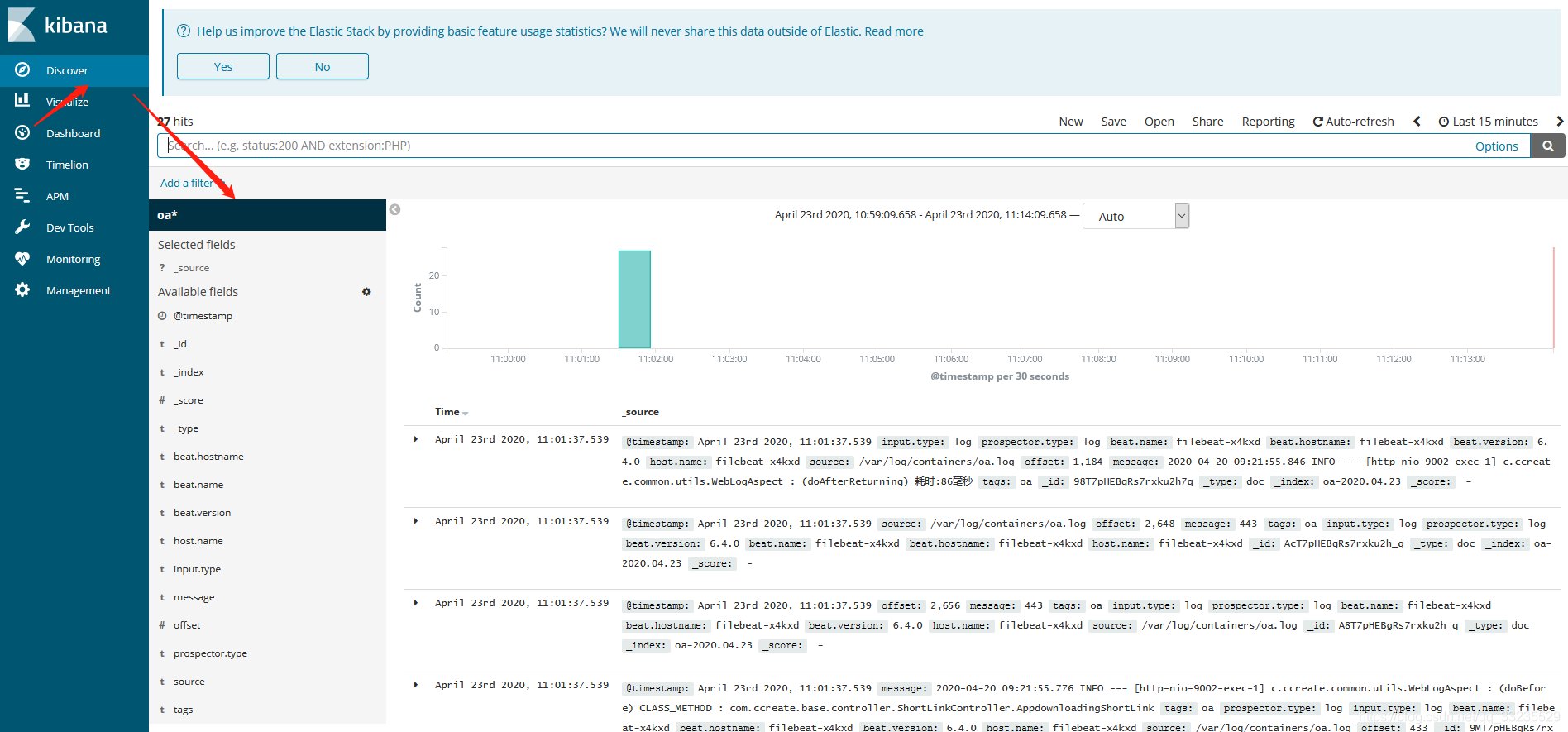1568x732 pixels.
Task: Follow the Read more link
Action: [894, 31]
